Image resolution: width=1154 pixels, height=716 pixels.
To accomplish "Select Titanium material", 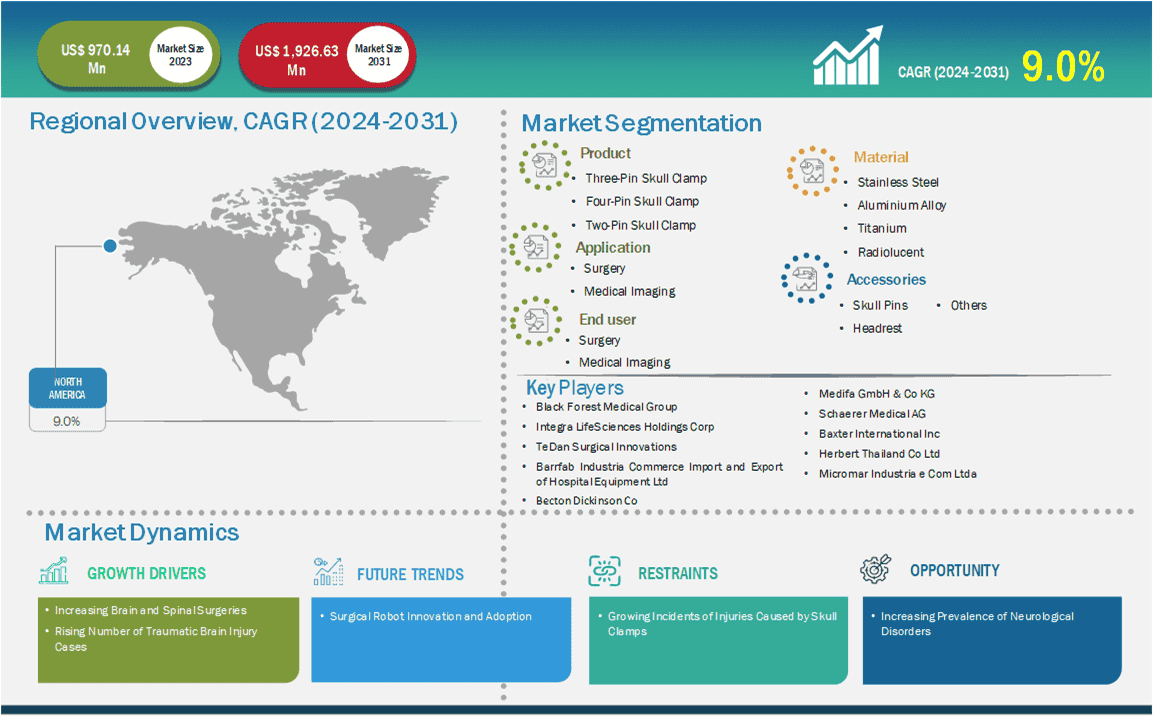I will 882,228.
